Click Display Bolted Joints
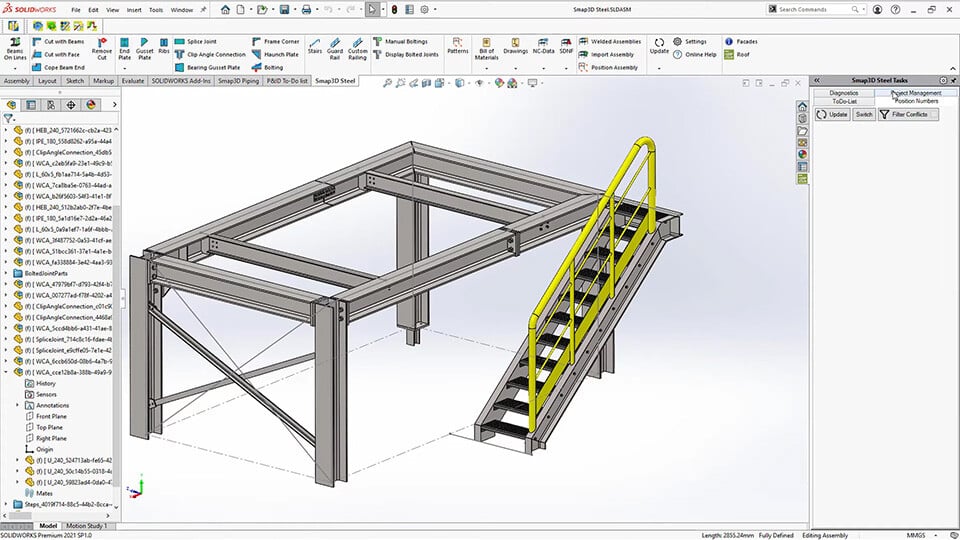 point(406,54)
